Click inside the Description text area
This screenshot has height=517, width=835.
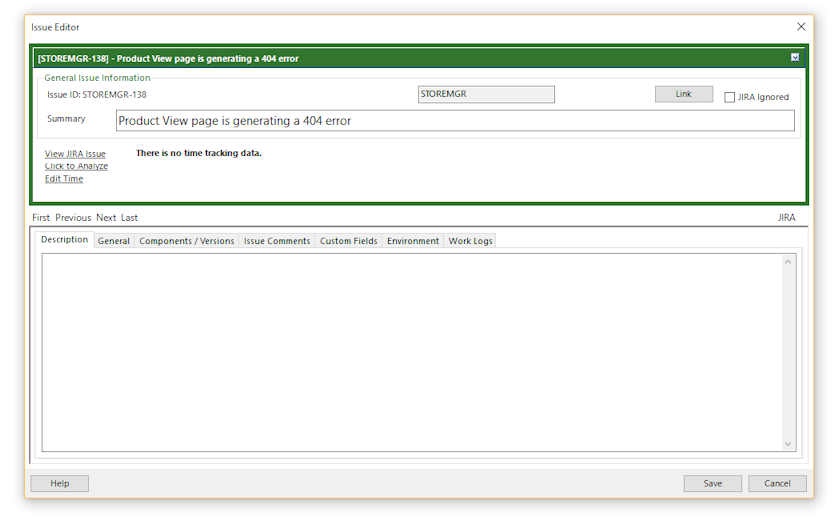412,352
